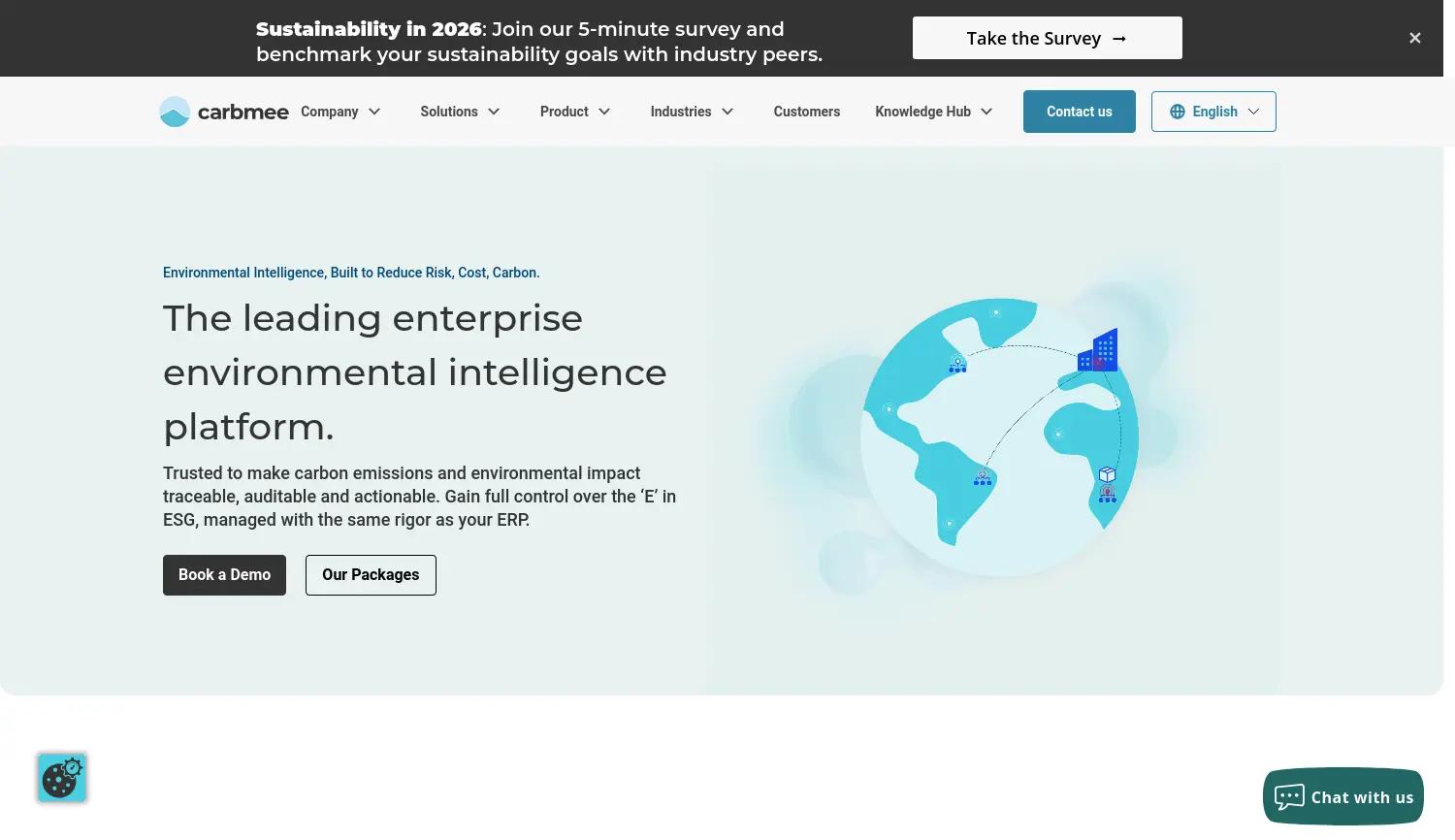Go to the Customers page
The image size is (1455, 840).
(807, 112)
